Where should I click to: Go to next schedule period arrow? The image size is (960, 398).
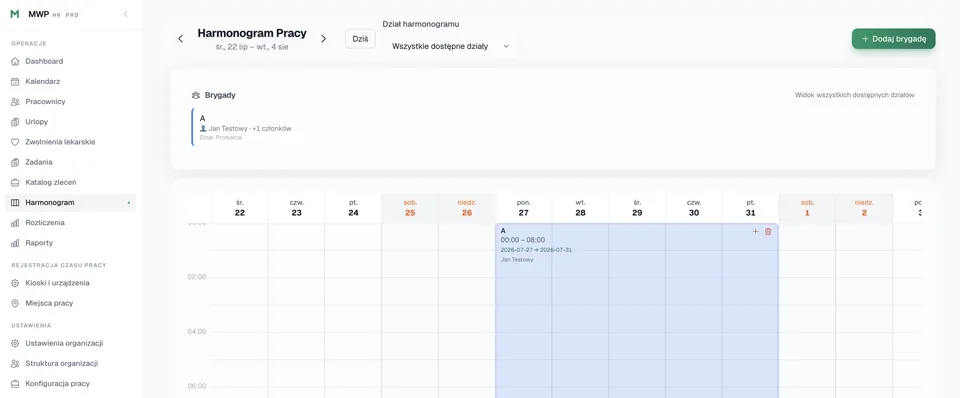pyautogui.click(x=323, y=39)
